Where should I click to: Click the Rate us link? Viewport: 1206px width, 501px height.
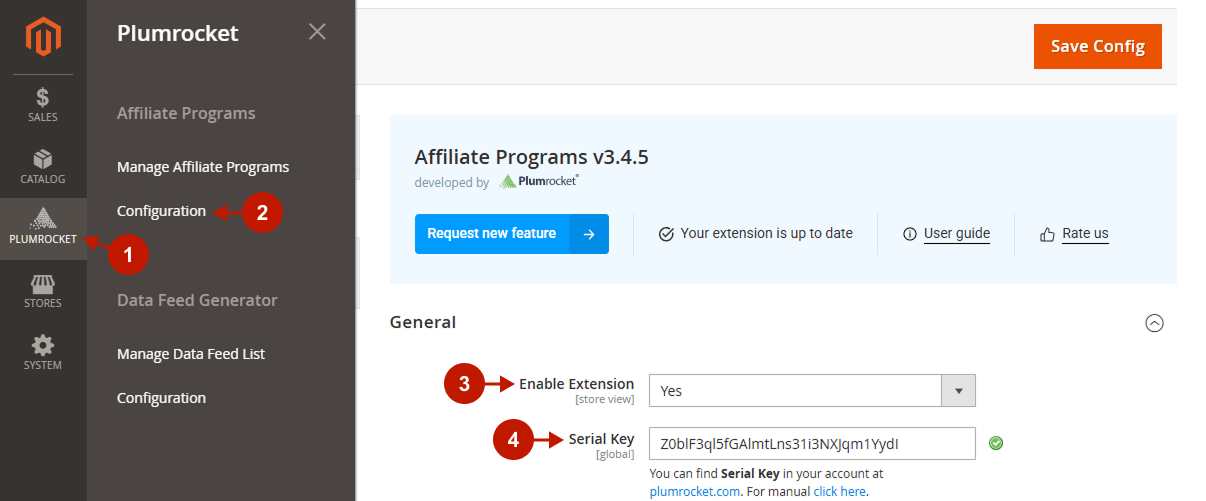point(1085,233)
